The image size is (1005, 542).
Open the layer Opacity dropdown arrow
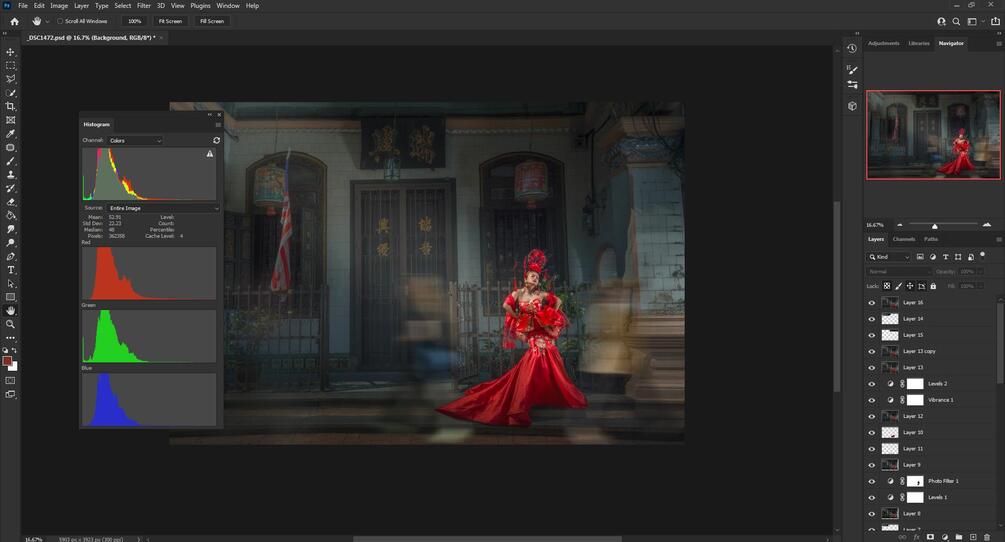[983, 272]
